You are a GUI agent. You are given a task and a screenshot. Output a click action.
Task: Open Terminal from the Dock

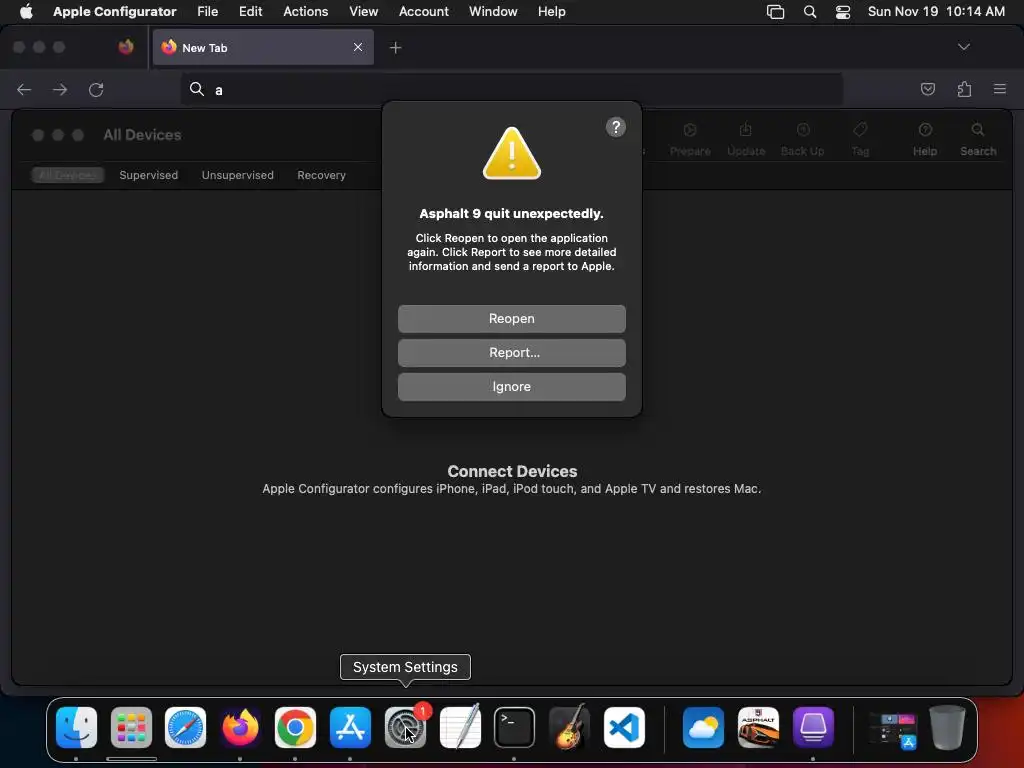(514, 727)
